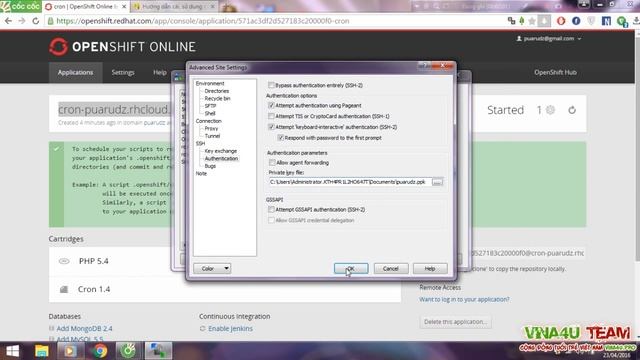
Task: Open Coc Coc browser from the taskbar
Action: [x=128, y=351]
